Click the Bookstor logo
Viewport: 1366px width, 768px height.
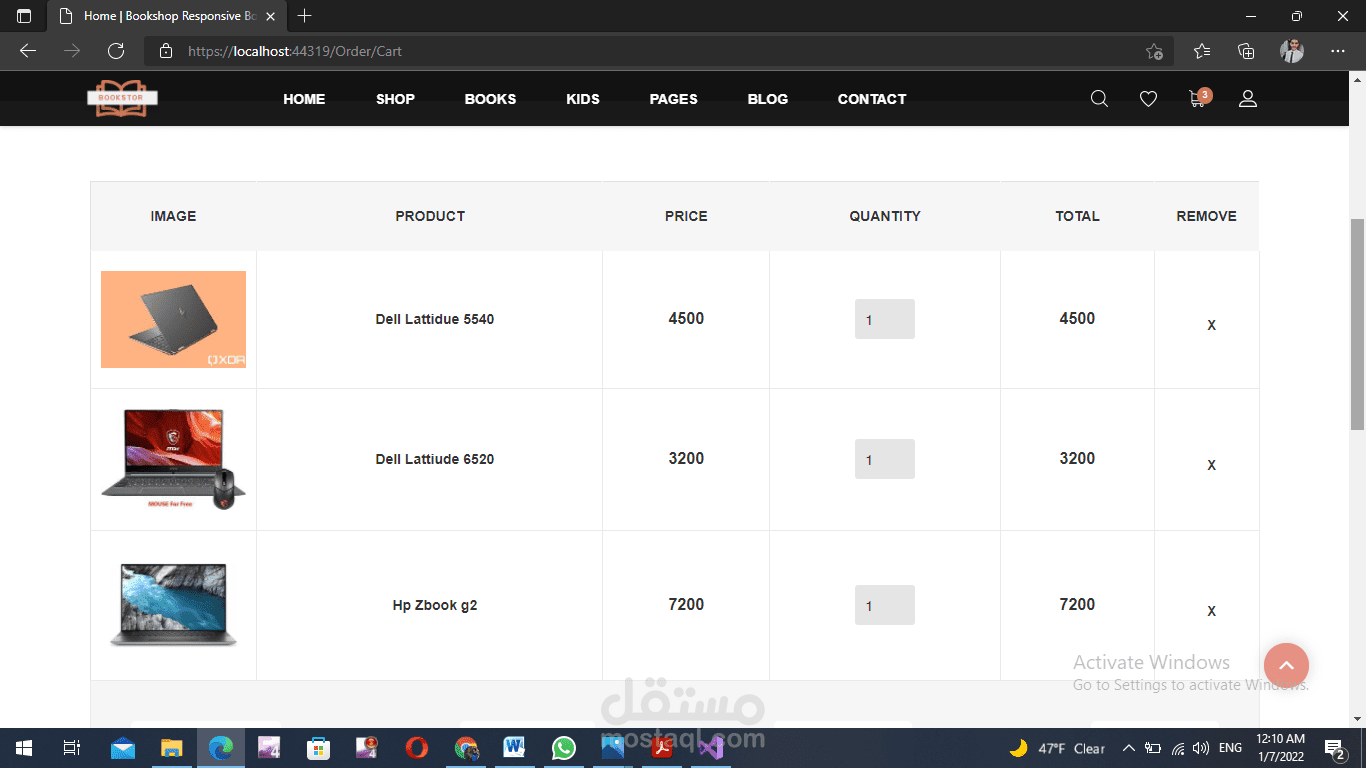click(x=122, y=98)
